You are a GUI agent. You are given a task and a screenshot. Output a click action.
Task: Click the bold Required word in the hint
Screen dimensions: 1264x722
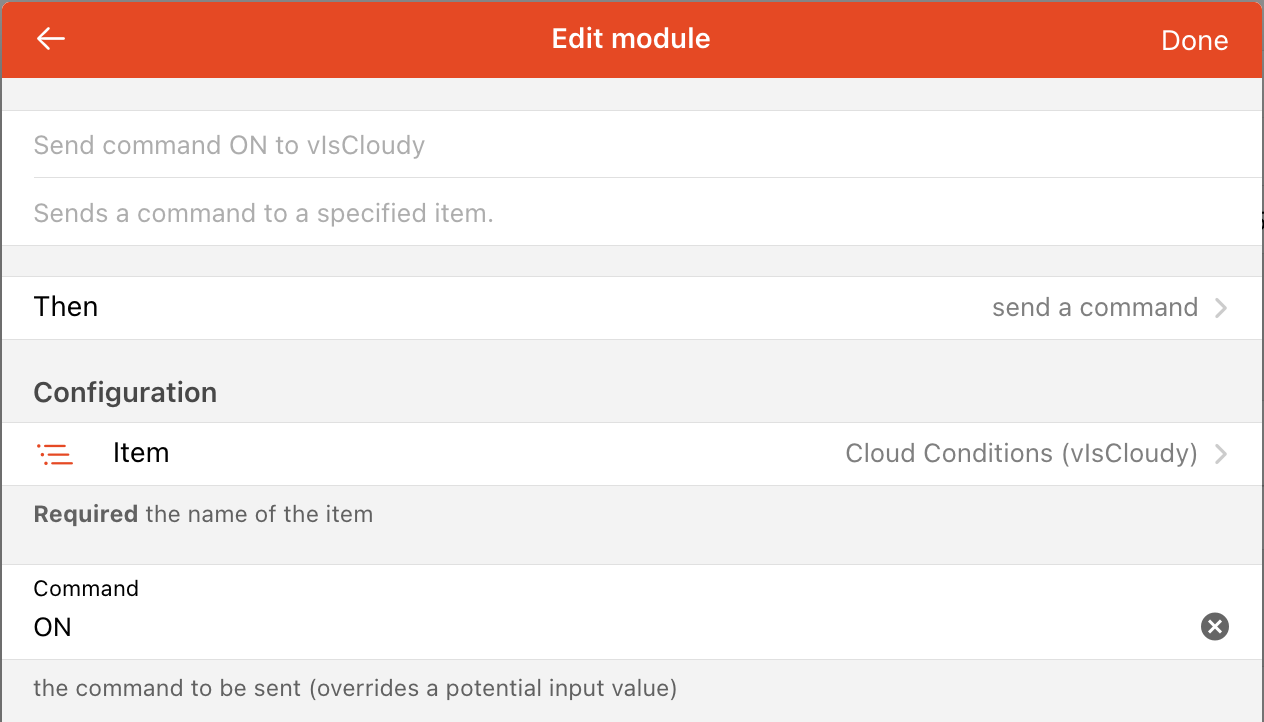pyautogui.click(x=86, y=515)
